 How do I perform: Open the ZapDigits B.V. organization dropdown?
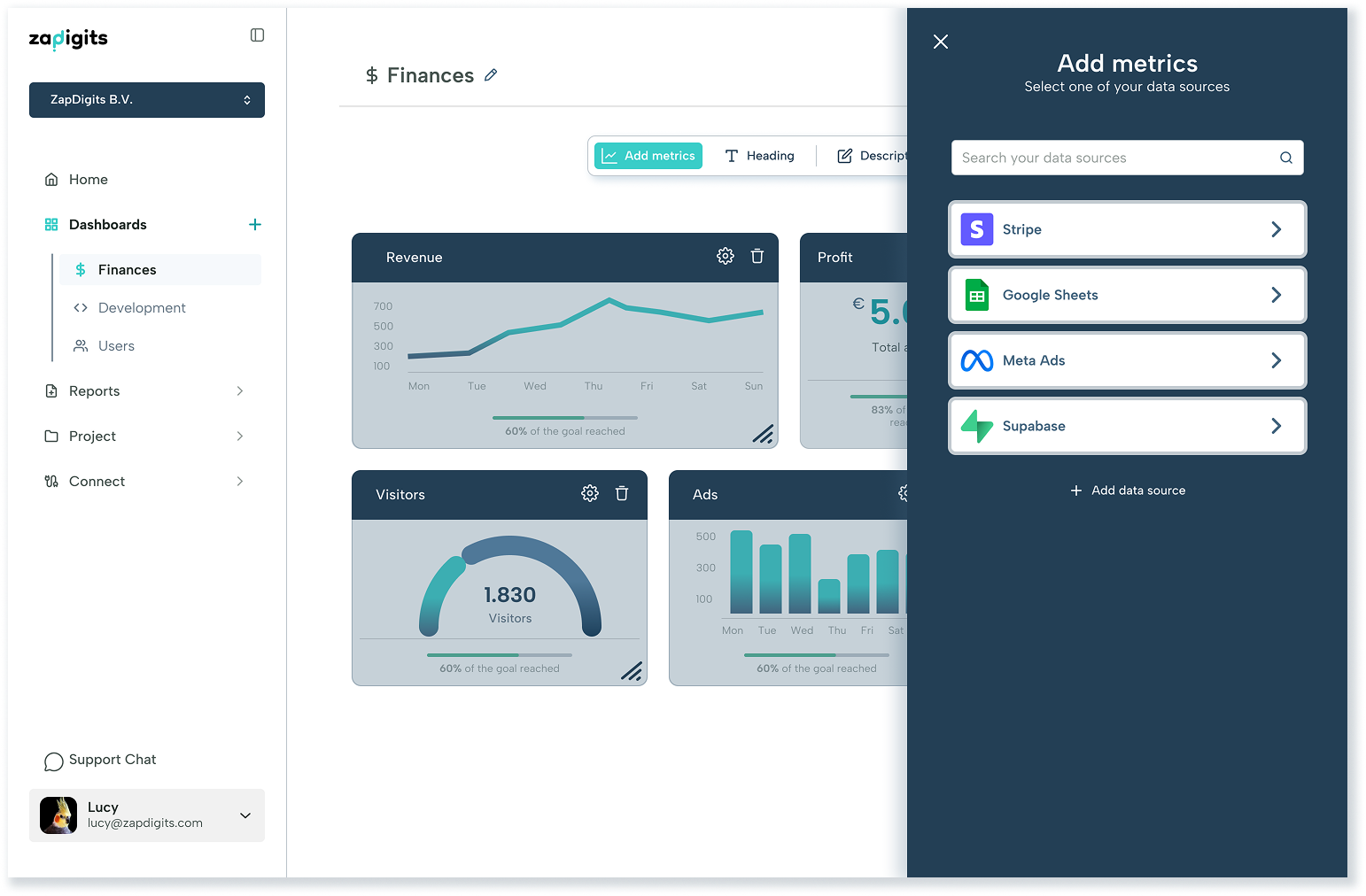pos(147,100)
